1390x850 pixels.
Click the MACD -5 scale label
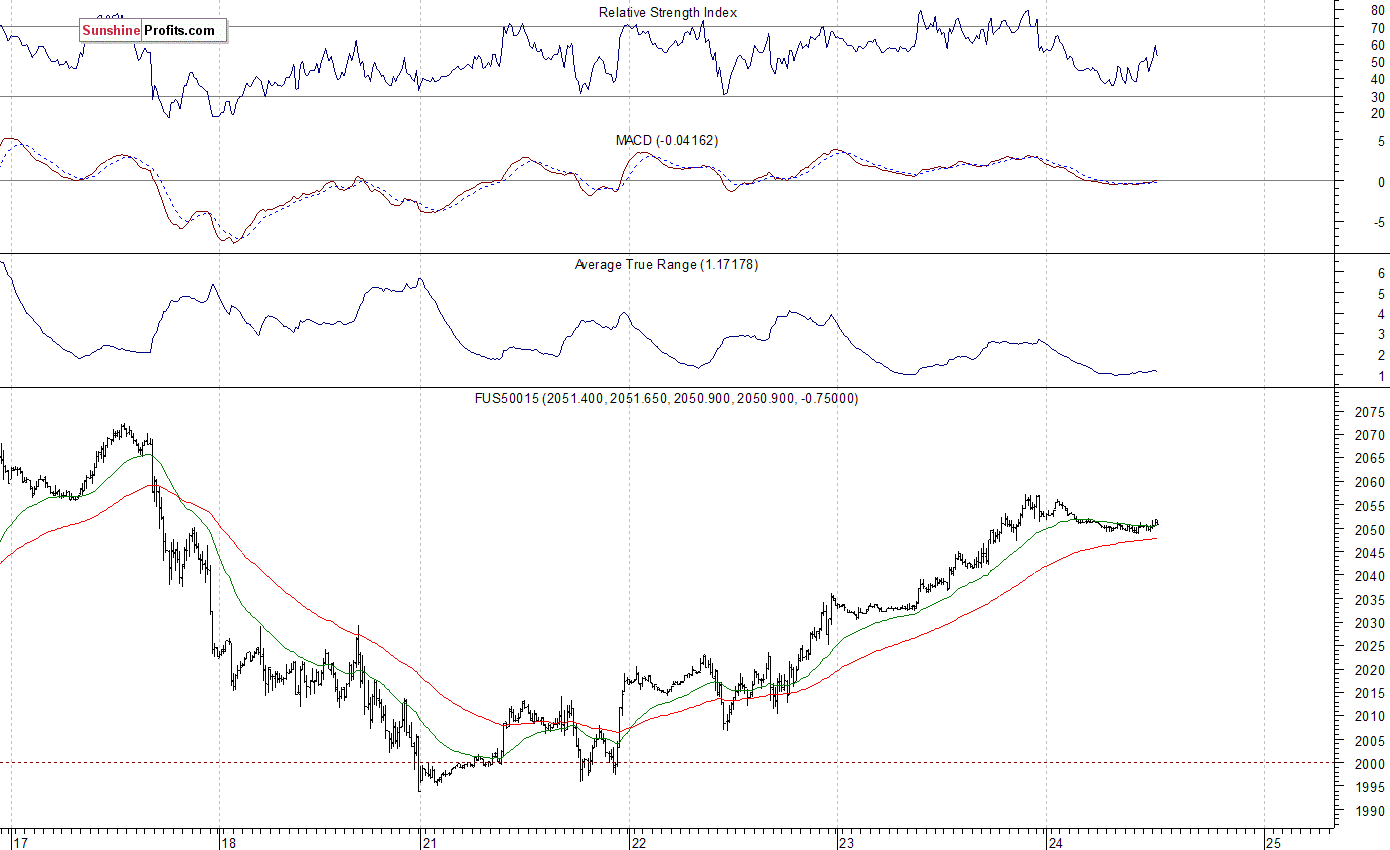coord(1379,223)
